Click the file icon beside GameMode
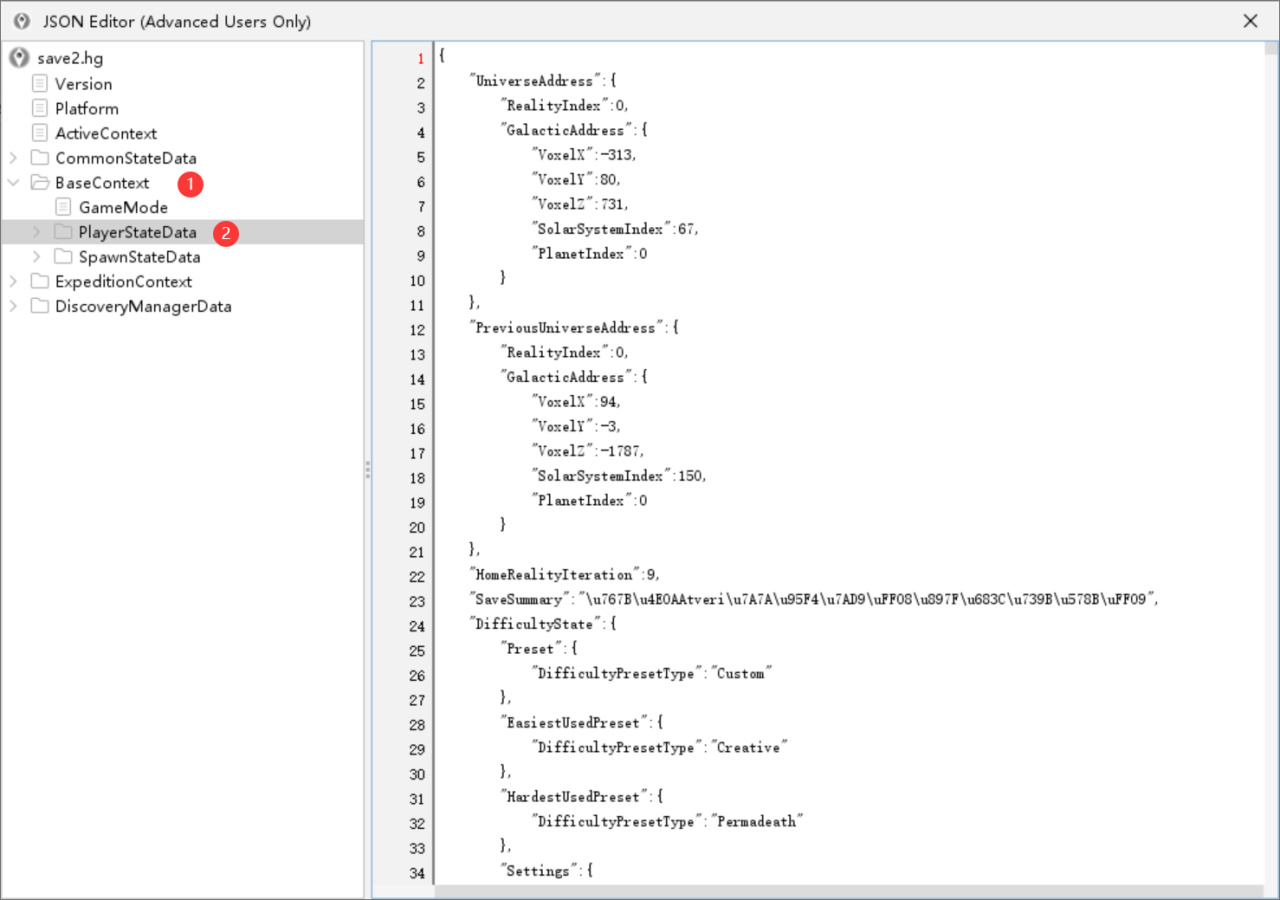 click(64, 207)
